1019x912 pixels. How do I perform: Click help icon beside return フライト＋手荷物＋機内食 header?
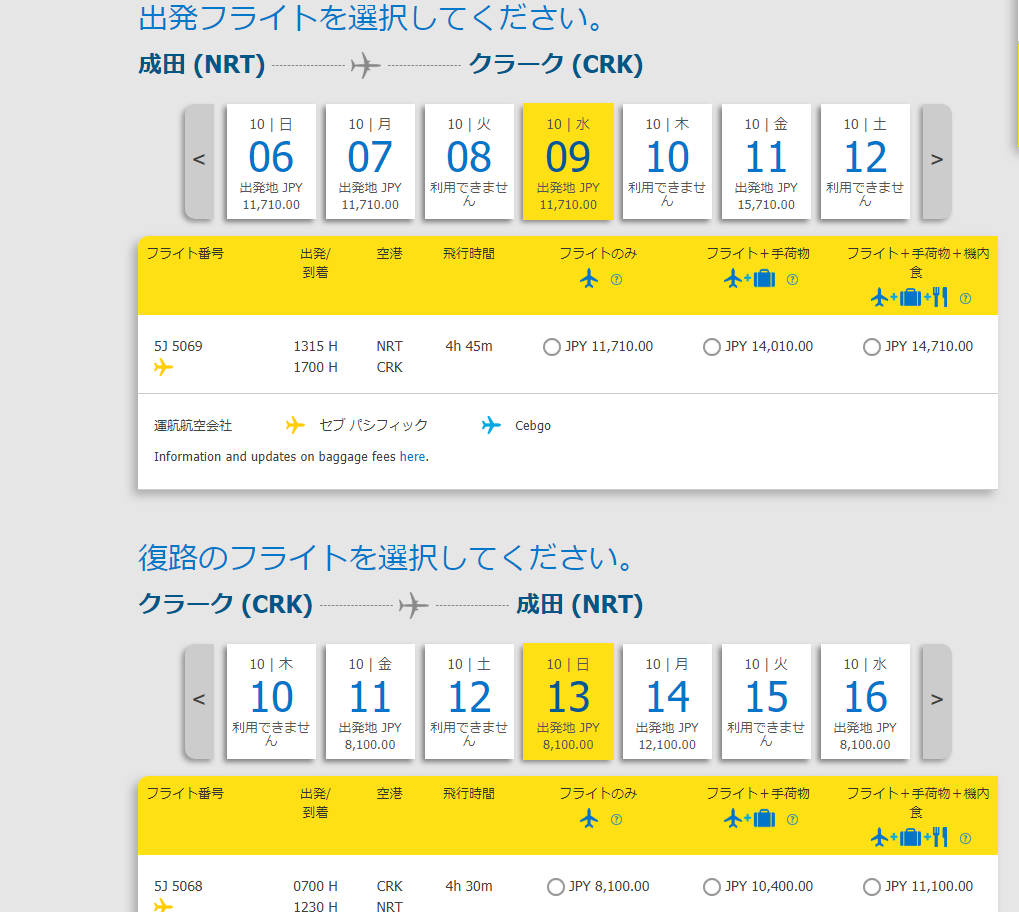click(x=965, y=838)
